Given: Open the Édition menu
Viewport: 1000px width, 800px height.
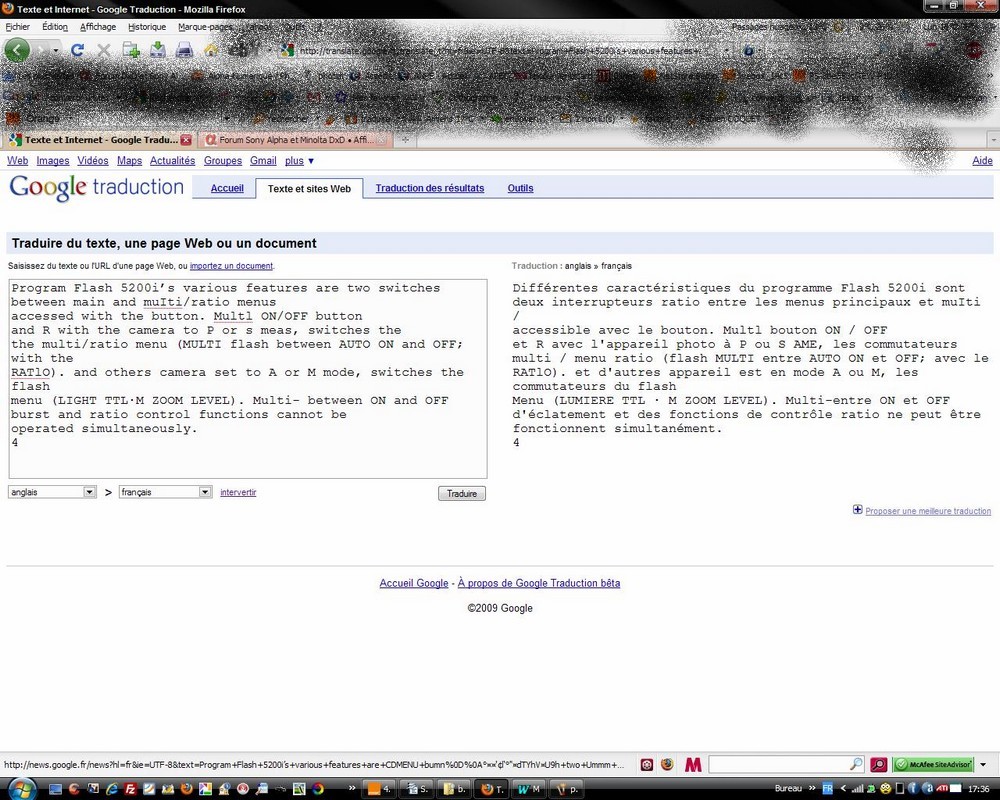Looking at the screenshot, I should 55,27.
